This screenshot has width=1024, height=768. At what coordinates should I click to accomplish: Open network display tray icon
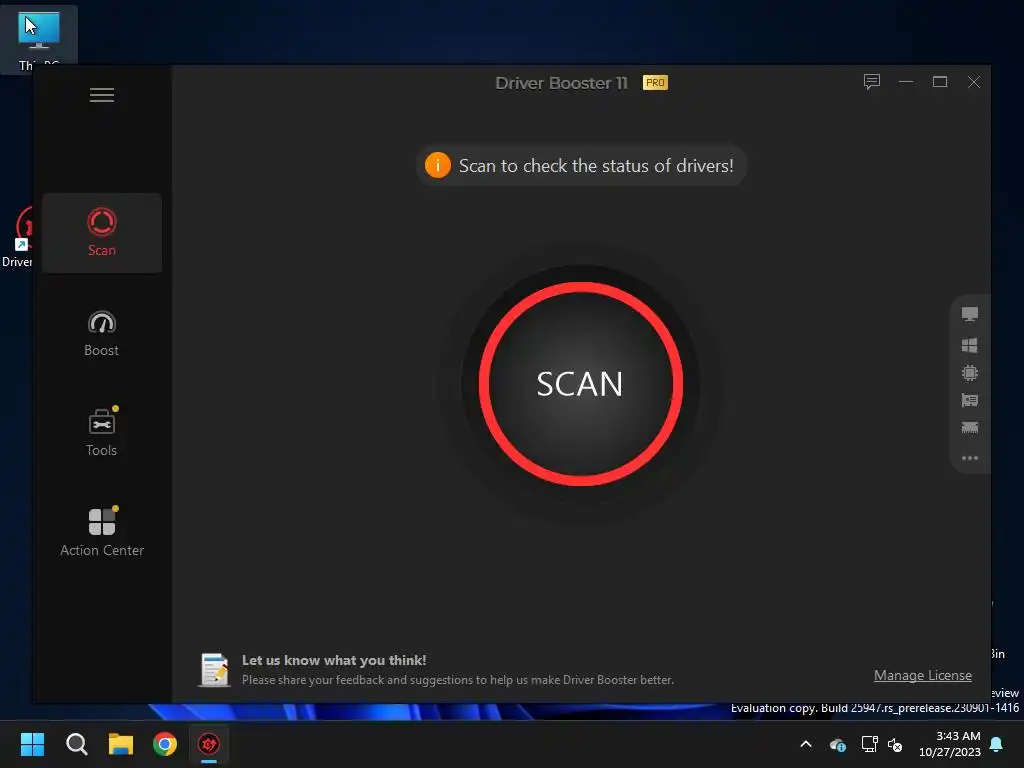869,744
